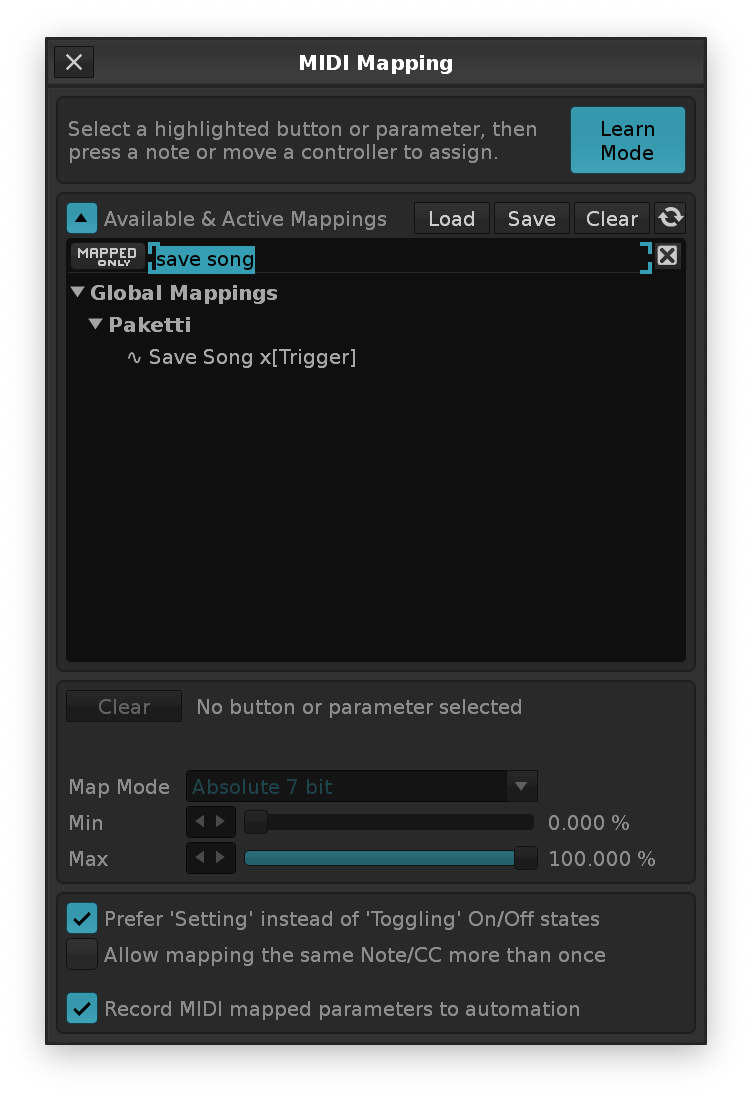Save the current MIDI mappings

pos(531,218)
